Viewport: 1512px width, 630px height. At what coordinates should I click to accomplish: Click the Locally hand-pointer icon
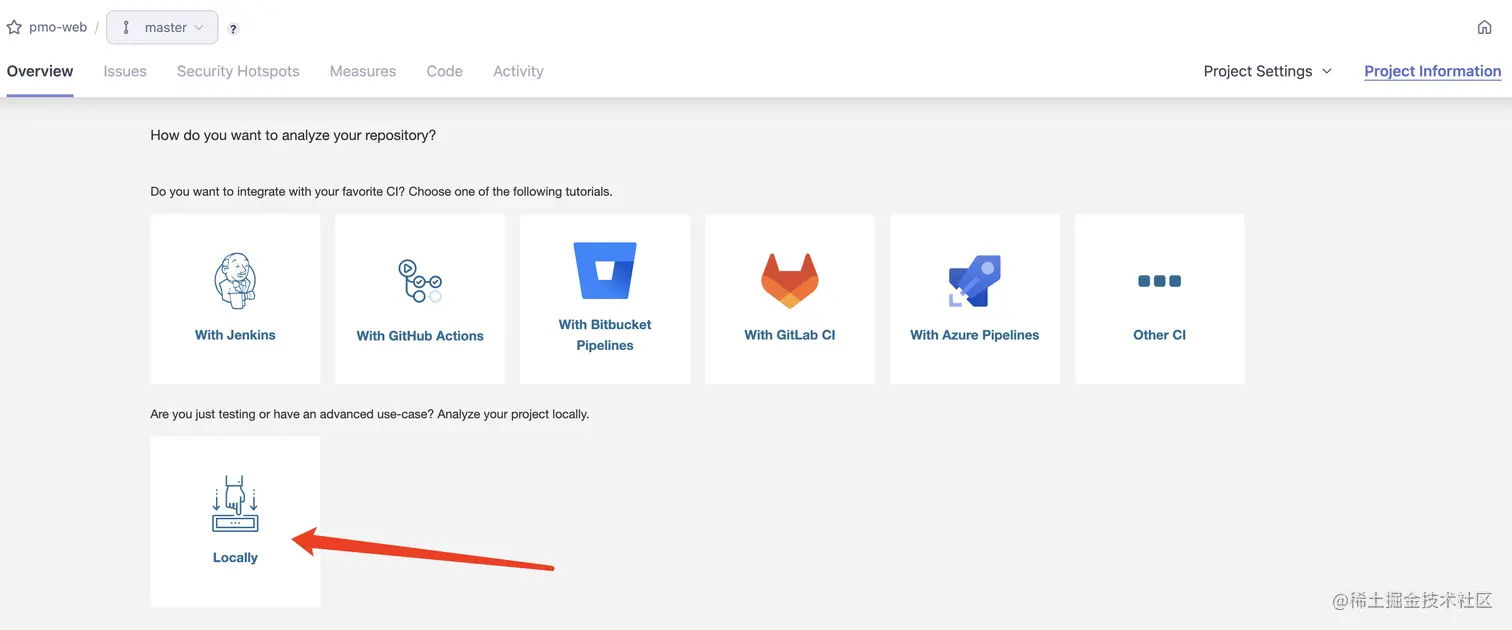(235, 503)
